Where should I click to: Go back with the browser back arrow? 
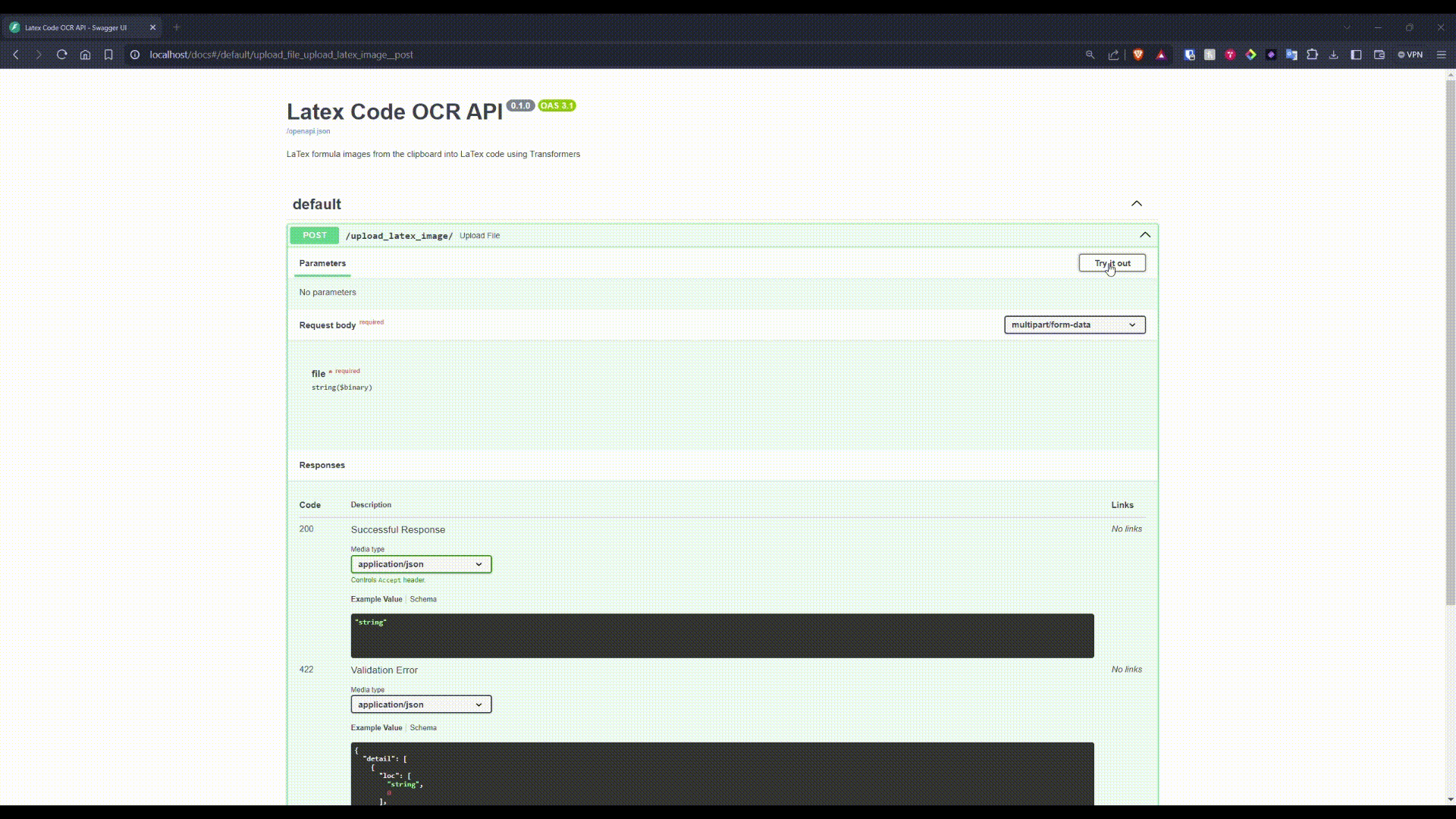coord(16,55)
